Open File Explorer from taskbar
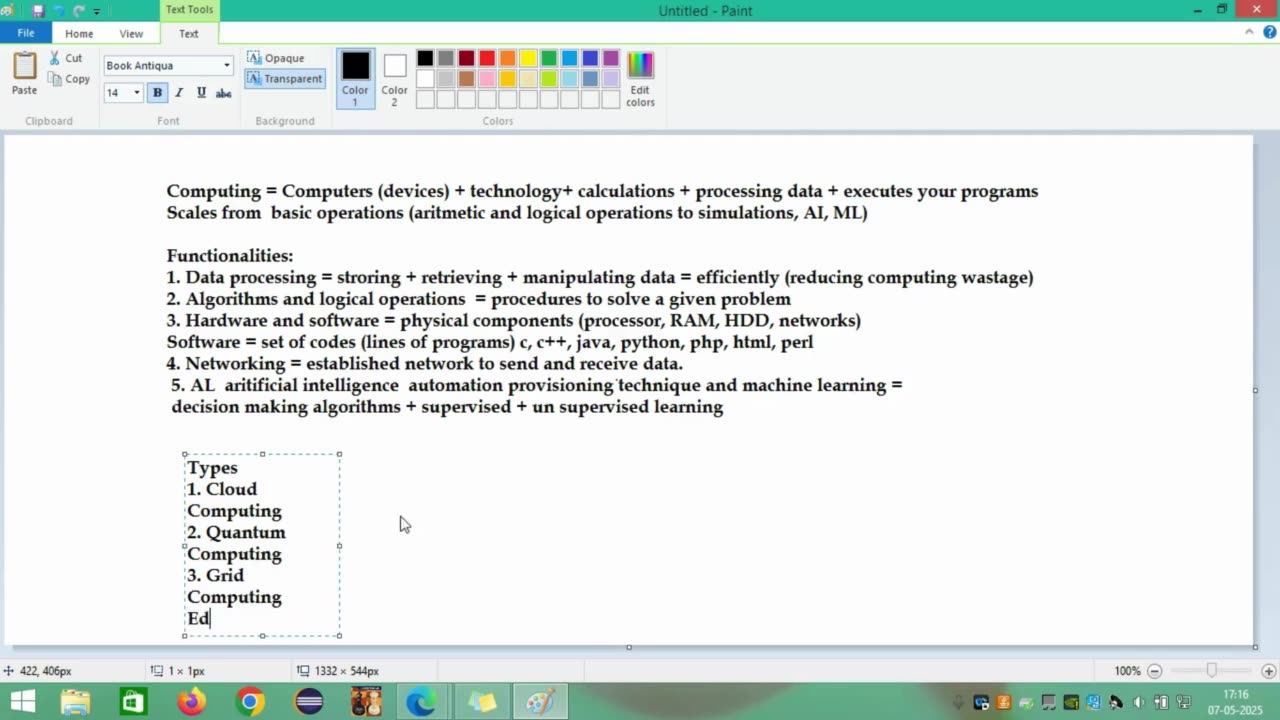1280x720 pixels. (75, 702)
